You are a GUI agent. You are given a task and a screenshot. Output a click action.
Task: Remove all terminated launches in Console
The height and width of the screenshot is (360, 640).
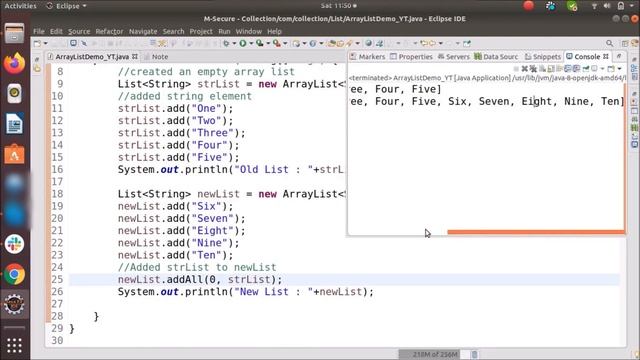point(533,69)
